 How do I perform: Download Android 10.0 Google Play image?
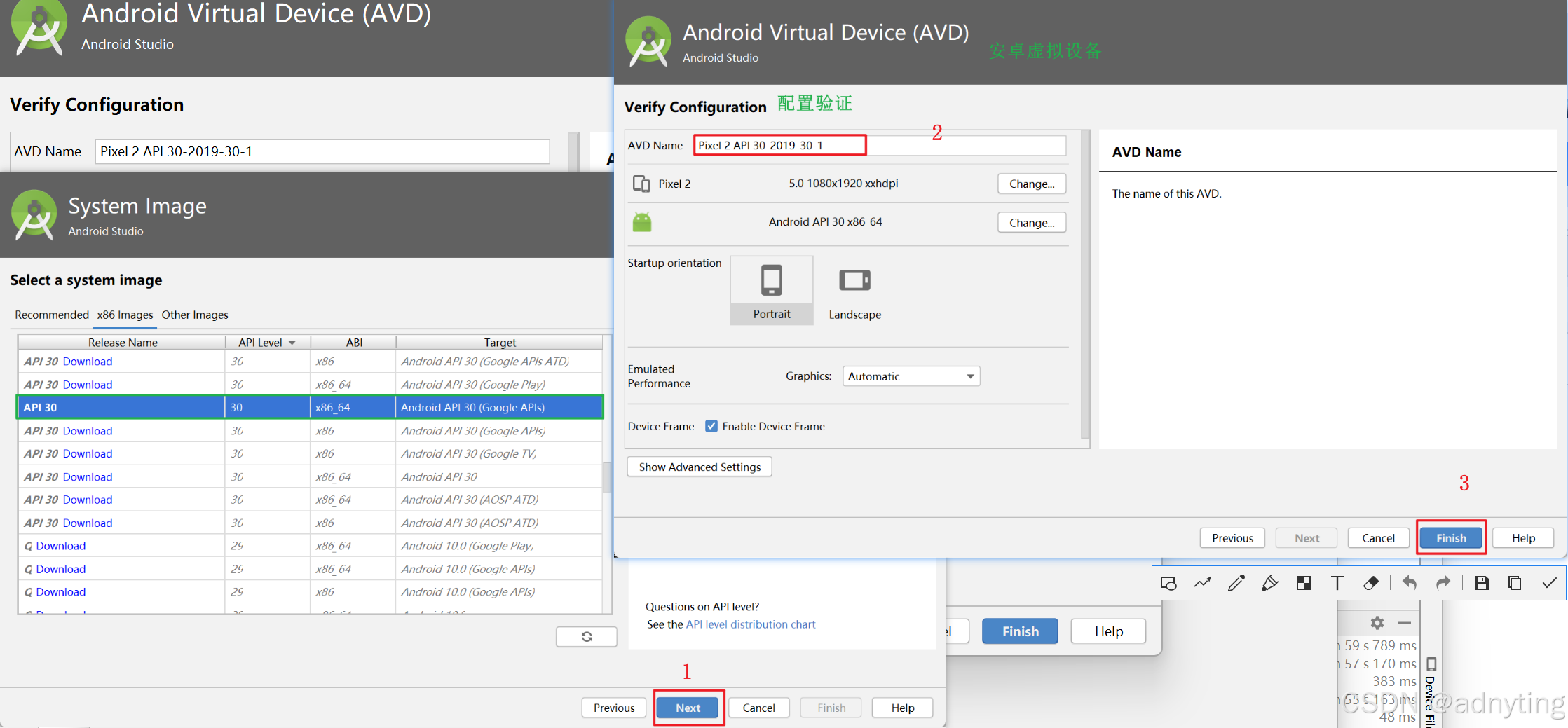pyautogui.click(x=60, y=546)
